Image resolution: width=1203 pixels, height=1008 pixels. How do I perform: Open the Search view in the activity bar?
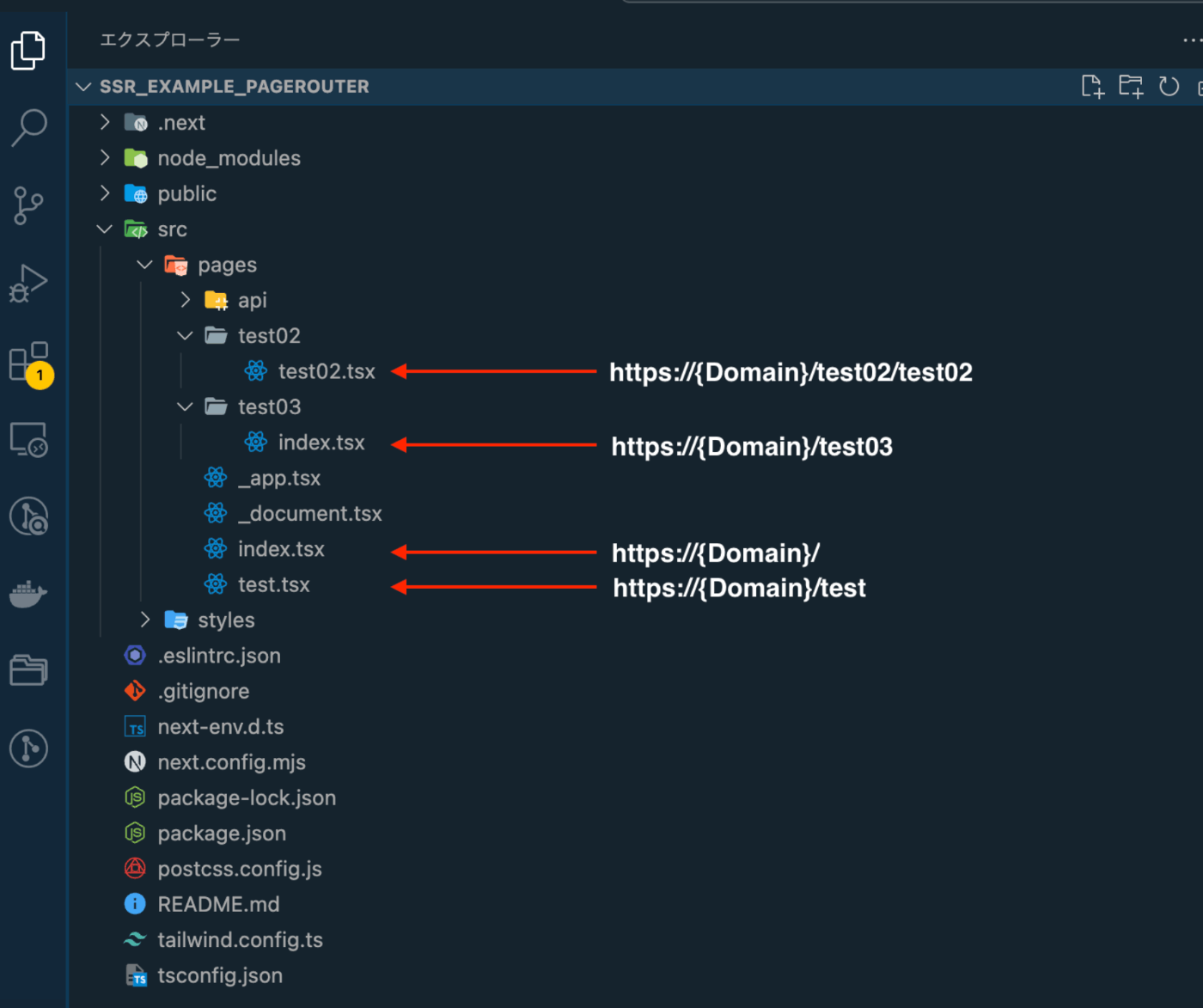point(28,127)
